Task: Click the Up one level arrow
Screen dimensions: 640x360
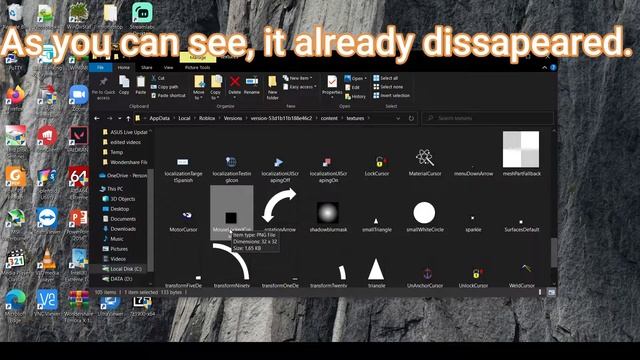Action: (128, 118)
